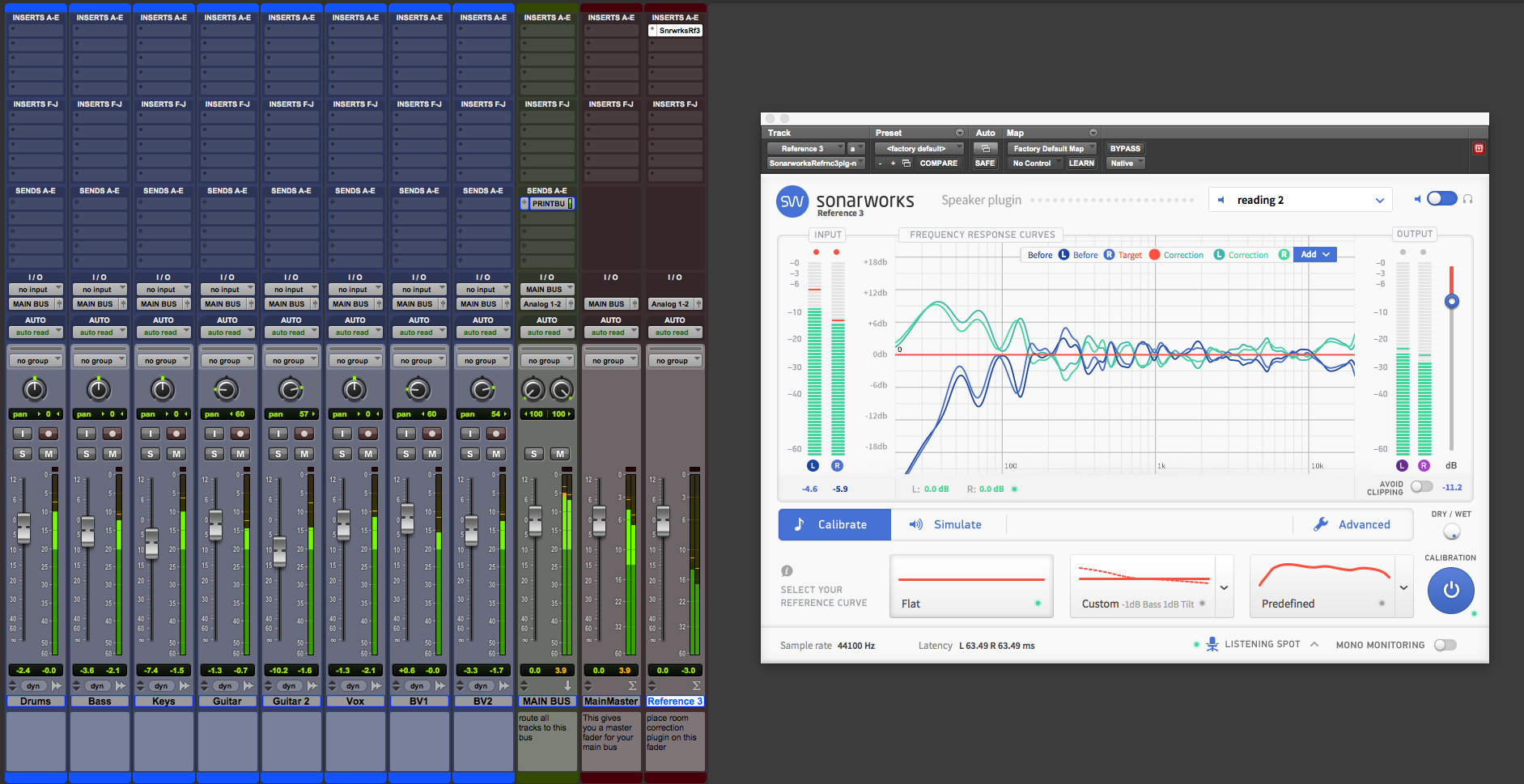Toggle the speaker/headphone switch
Image resolution: width=1524 pixels, height=784 pixels.
click(1441, 199)
